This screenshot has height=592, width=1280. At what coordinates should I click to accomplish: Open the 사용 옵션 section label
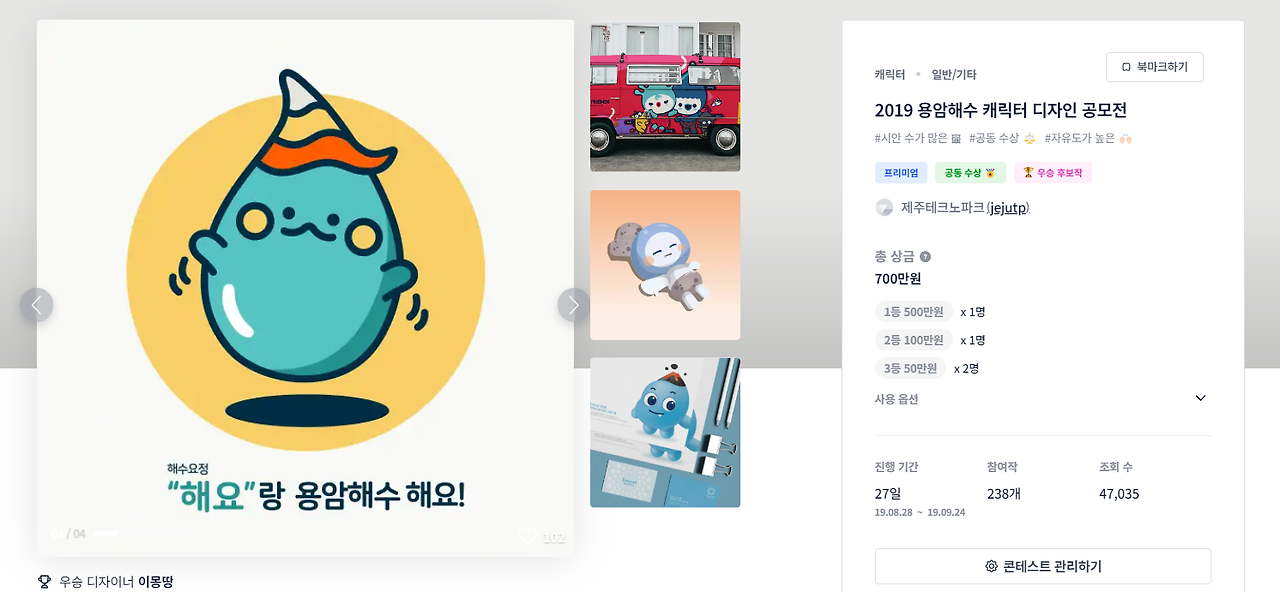coord(896,399)
